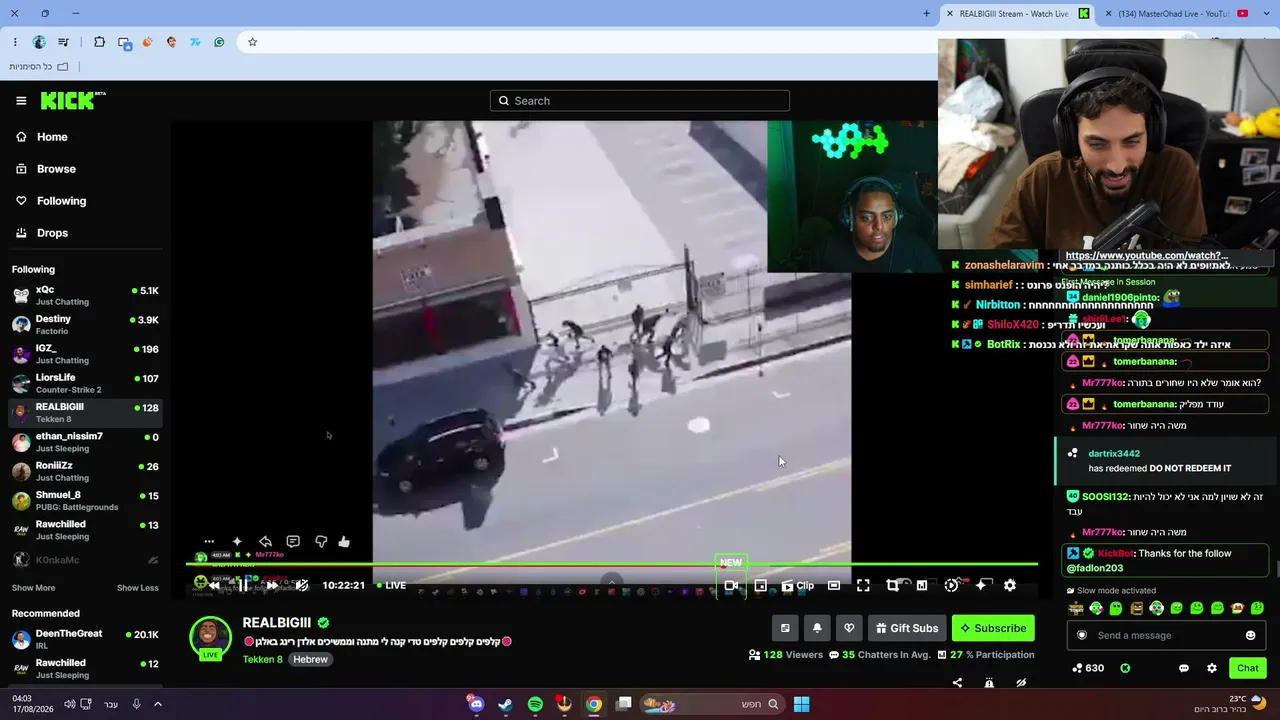Click the YouTube watch link in chat overlay
The height and width of the screenshot is (720, 1280).
(1146, 256)
